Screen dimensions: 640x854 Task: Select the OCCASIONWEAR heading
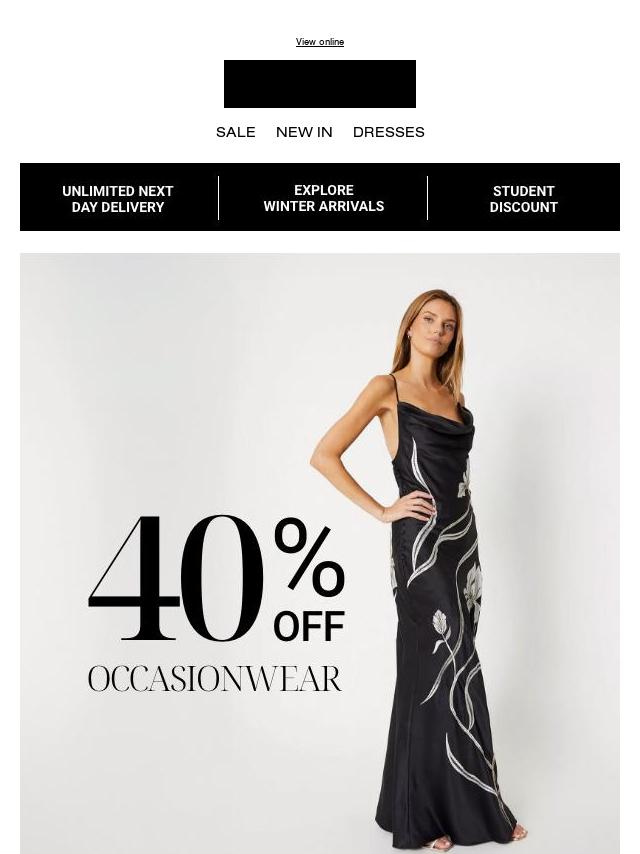(x=215, y=679)
